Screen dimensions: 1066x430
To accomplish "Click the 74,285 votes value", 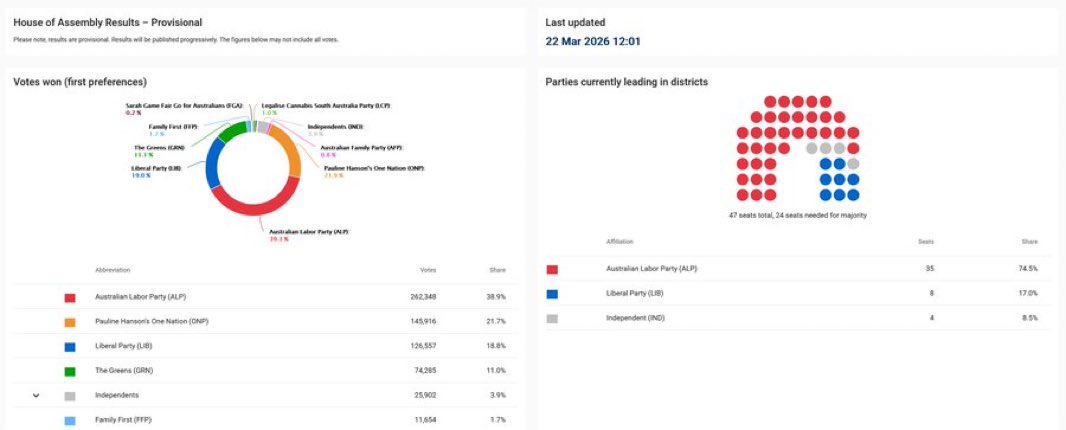I will [426, 371].
